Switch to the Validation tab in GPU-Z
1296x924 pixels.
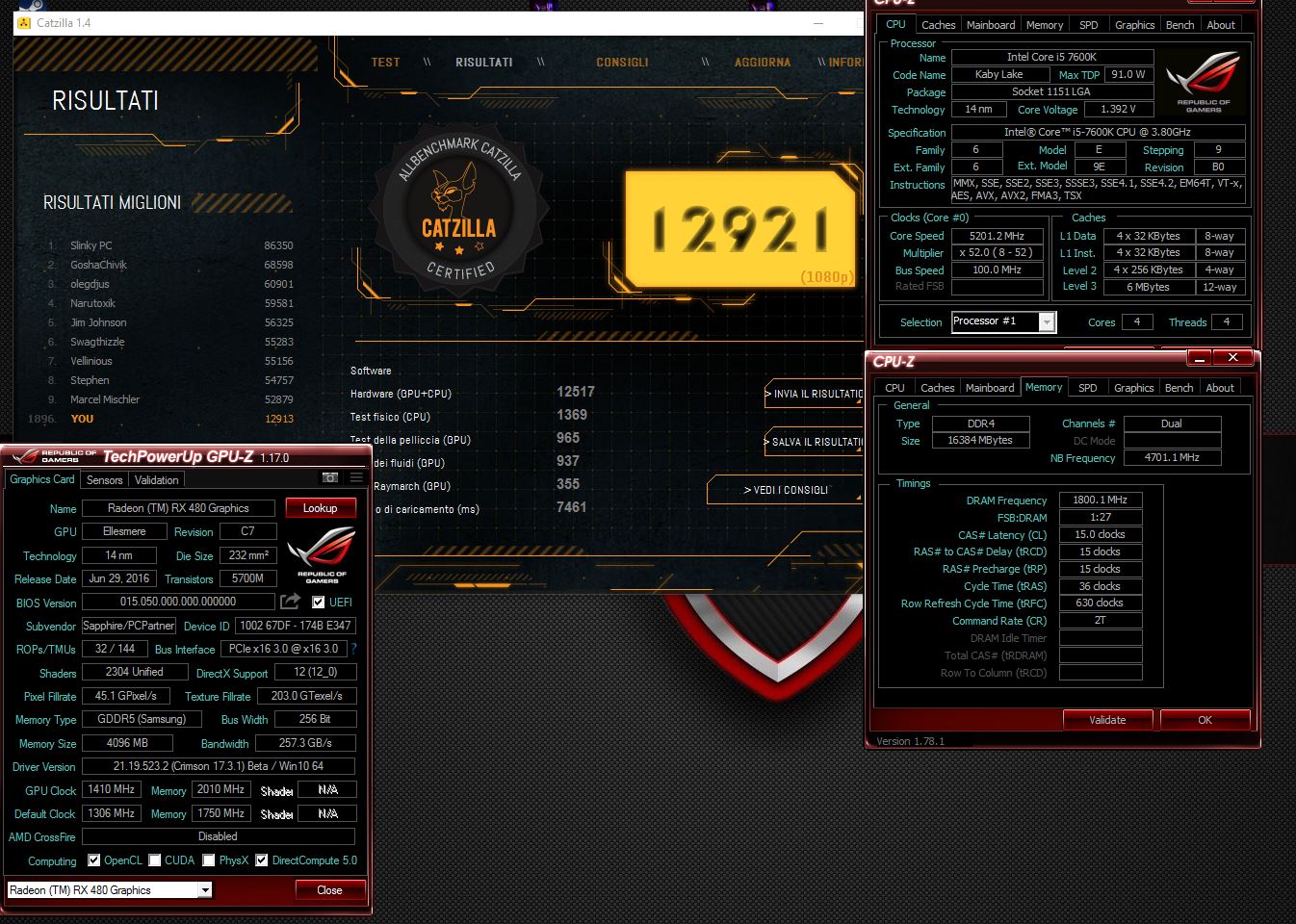[x=156, y=479]
